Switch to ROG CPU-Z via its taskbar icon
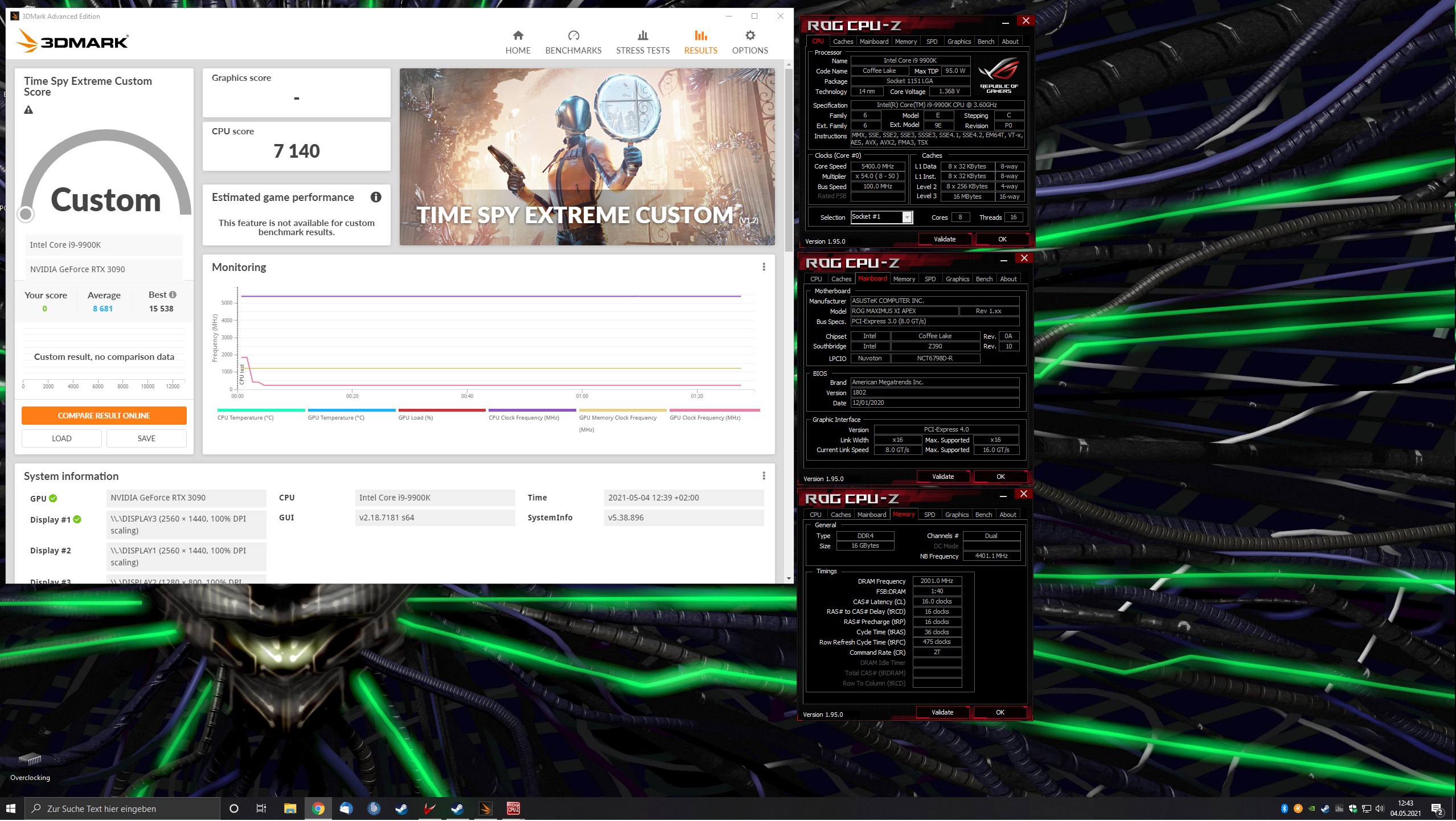 [513, 808]
